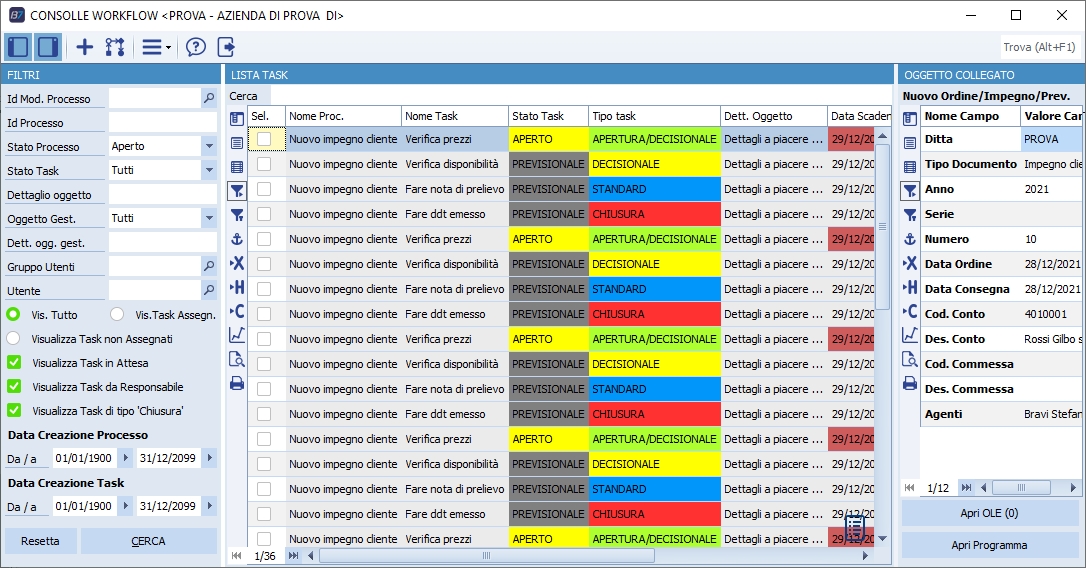Viewport: 1086px width, 568px height.
Task: Disable Visualizza Task di tipo 'Chiusura'
Action: coord(14,410)
